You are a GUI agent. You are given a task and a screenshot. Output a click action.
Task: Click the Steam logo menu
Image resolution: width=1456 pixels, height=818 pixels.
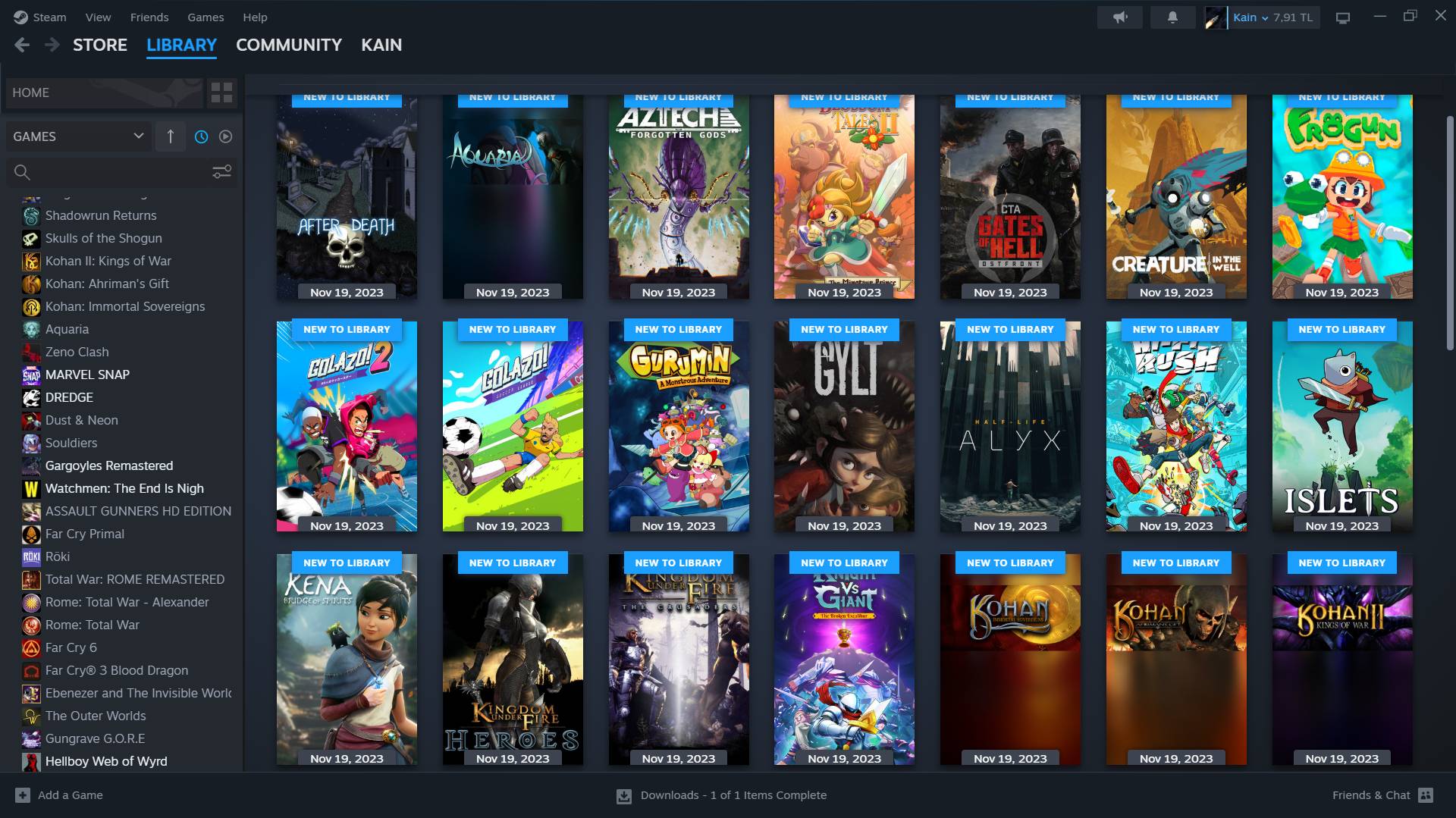pos(20,17)
